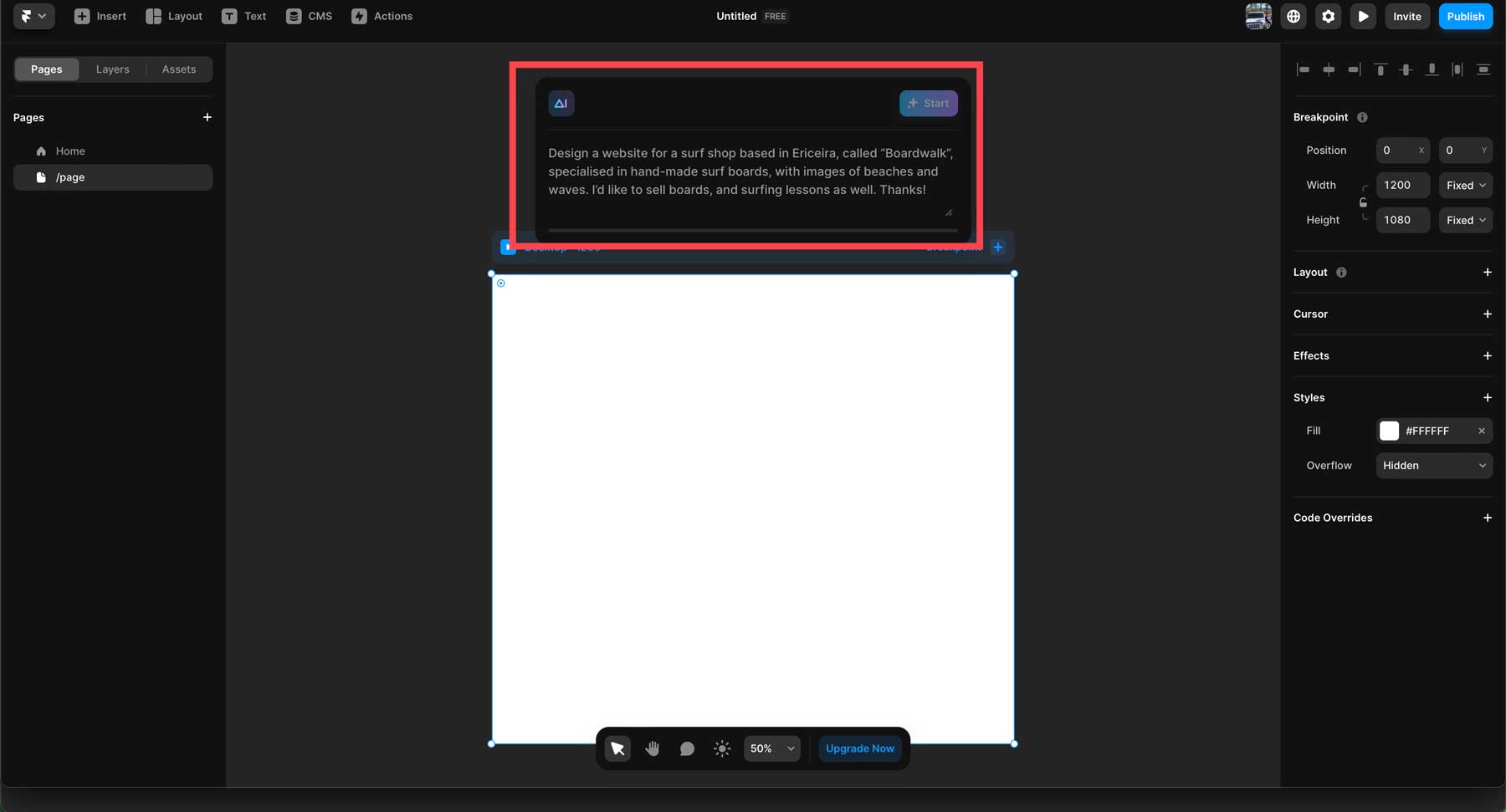Viewport: 1506px width, 812px height.
Task: Open the globe localization icon
Action: click(x=1293, y=16)
